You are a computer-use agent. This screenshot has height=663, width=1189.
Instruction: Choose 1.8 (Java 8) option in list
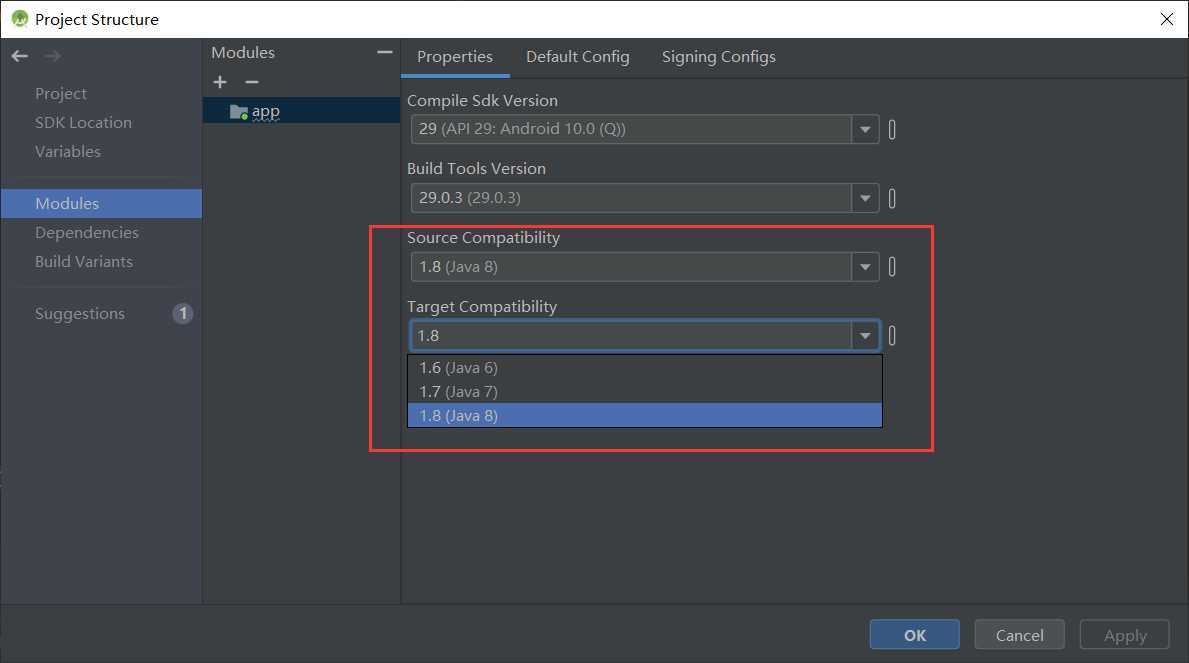coord(645,416)
